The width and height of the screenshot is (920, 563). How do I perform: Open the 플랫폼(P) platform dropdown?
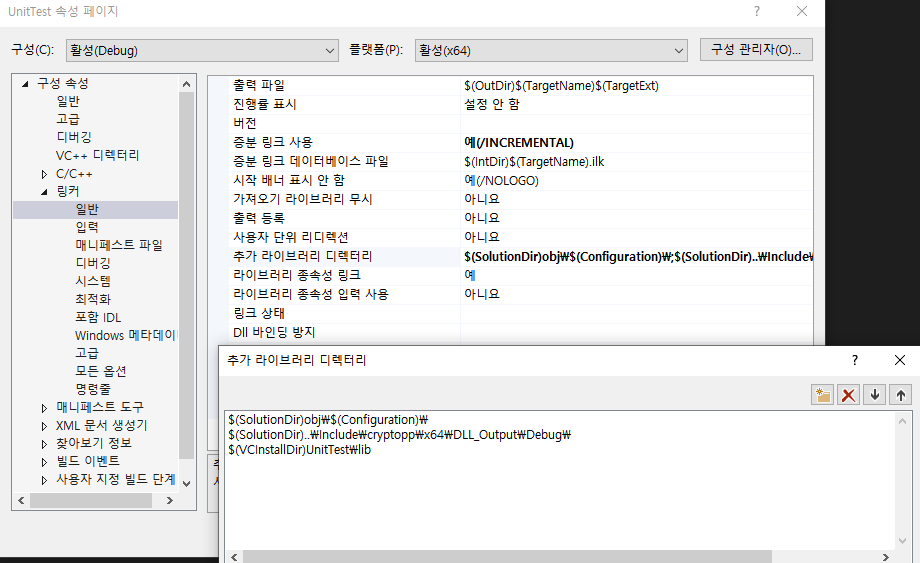551,50
